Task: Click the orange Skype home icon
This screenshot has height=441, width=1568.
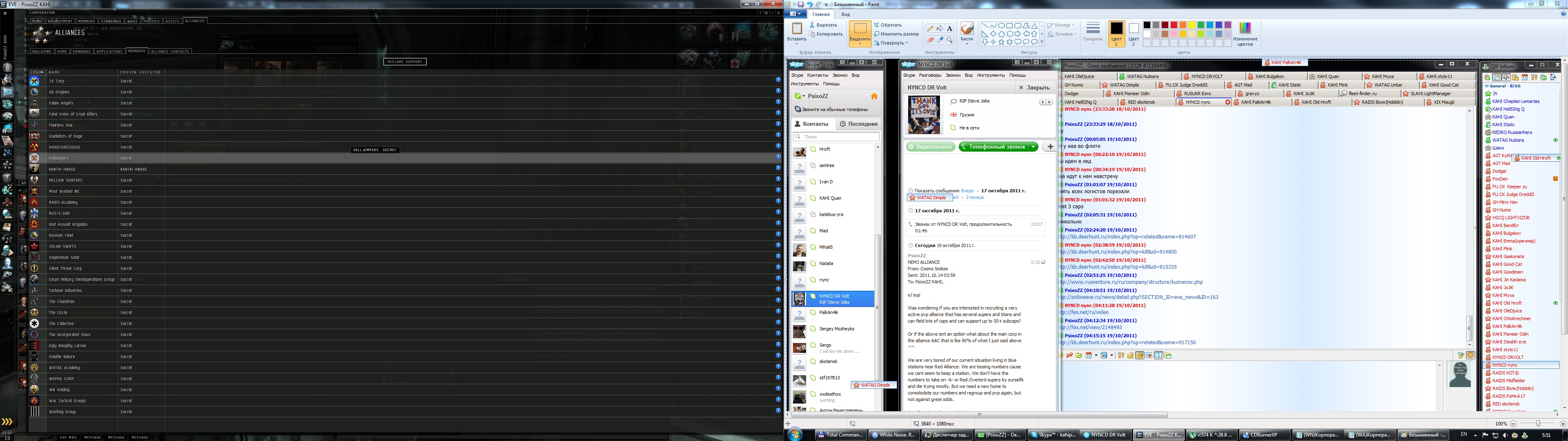Action: pyautogui.click(x=874, y=96)
